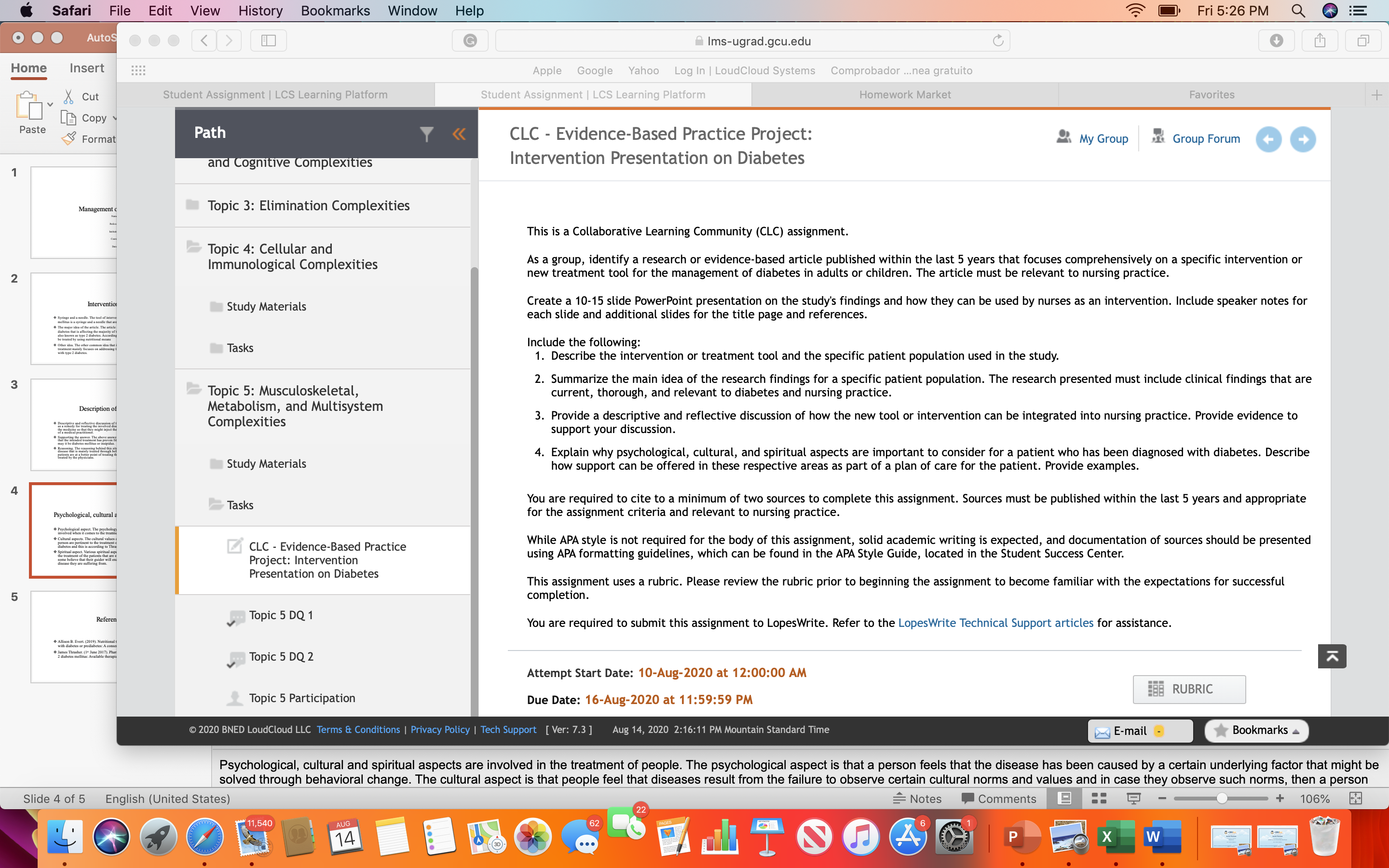Switch to Homework Market tab
Screen dimensions: 1389x868
click(905, 95)
